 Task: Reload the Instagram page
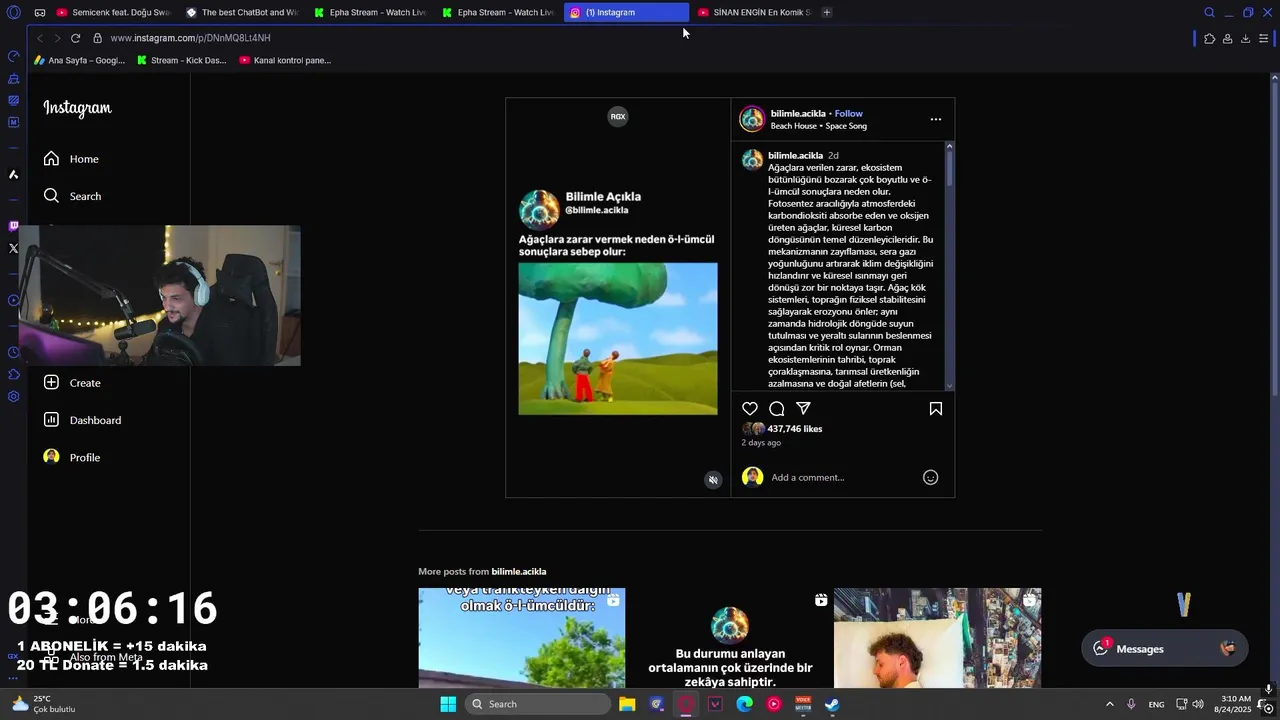coord(75,38)
